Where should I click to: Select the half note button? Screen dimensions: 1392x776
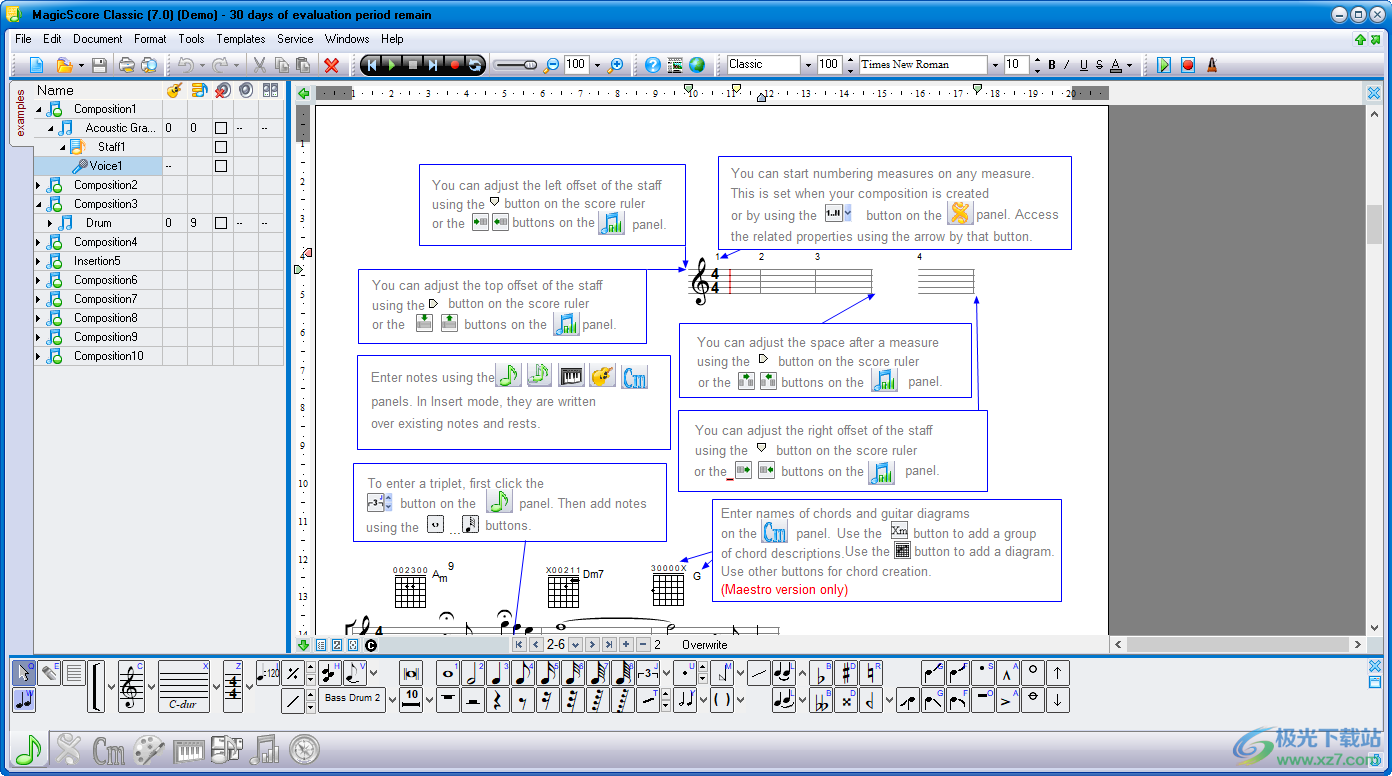click(473, 673)
